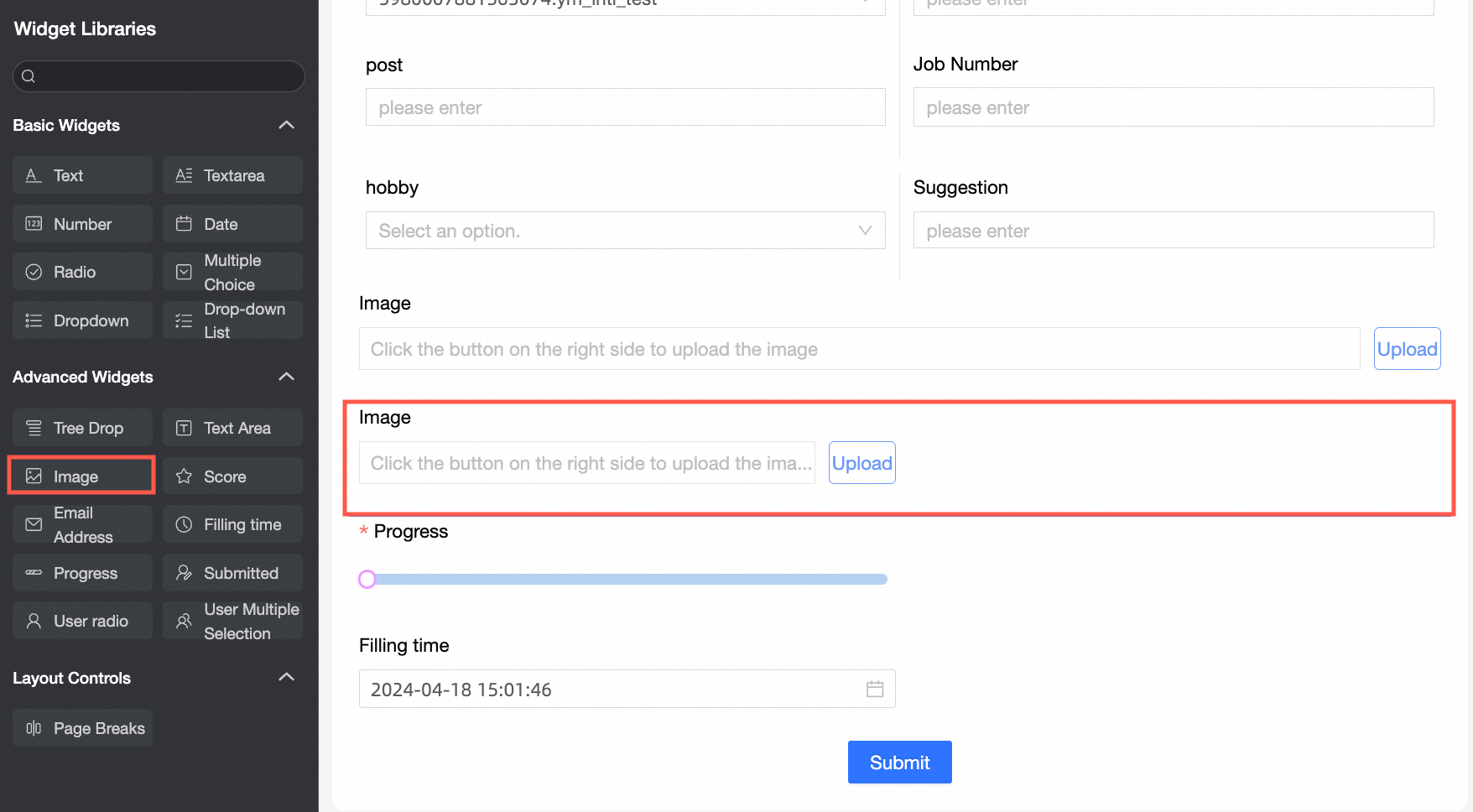Screen dimensions: 1473x812
Task: Click the search icon in Widget Libraries
Action: point(29,76)
